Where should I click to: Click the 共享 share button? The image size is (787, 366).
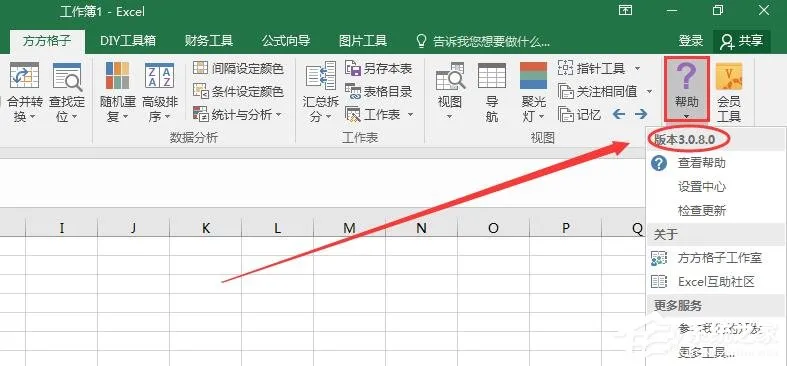(x=741, y=41)
